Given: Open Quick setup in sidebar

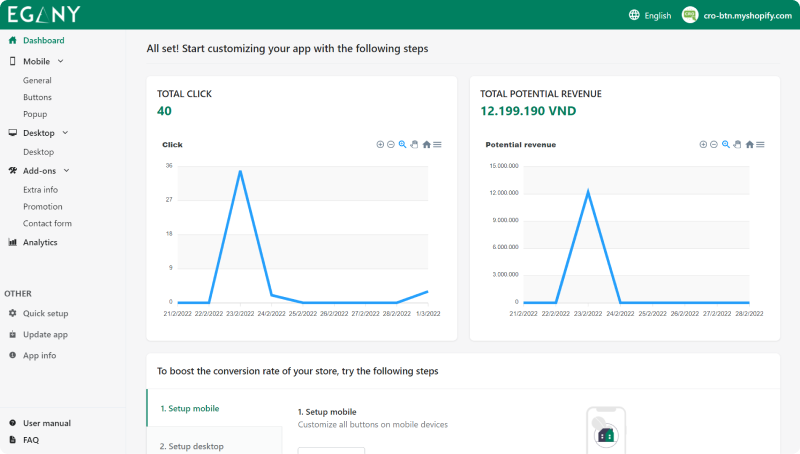Looking at the screenshot, I should (45, 313).
